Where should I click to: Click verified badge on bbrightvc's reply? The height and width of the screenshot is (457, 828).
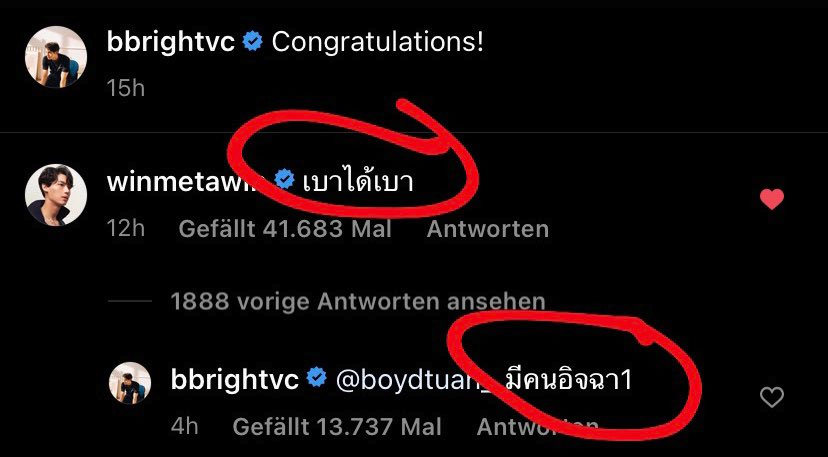pos(317,378)
